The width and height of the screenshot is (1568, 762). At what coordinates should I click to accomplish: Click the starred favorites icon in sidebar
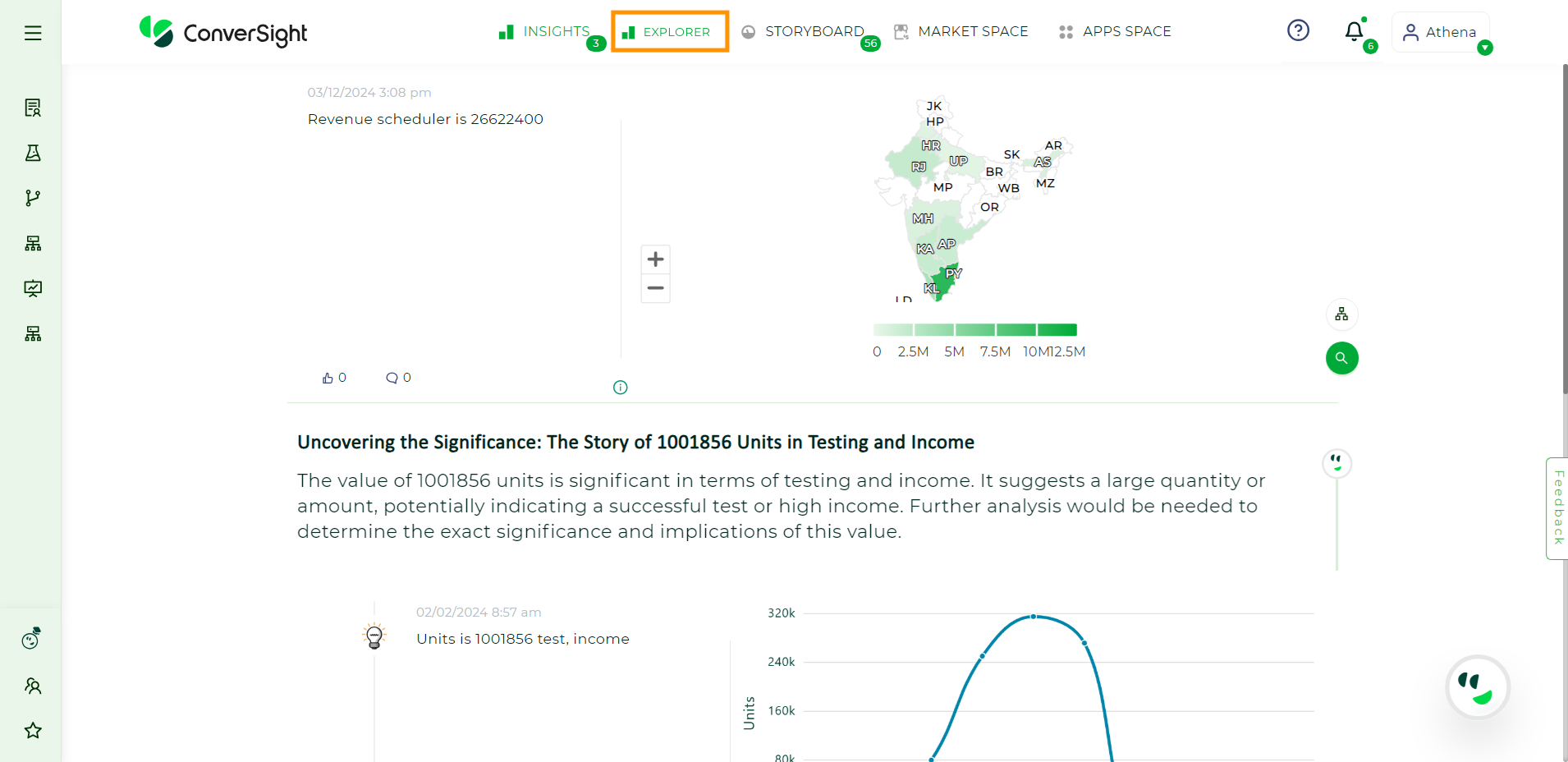coord(32,730)
